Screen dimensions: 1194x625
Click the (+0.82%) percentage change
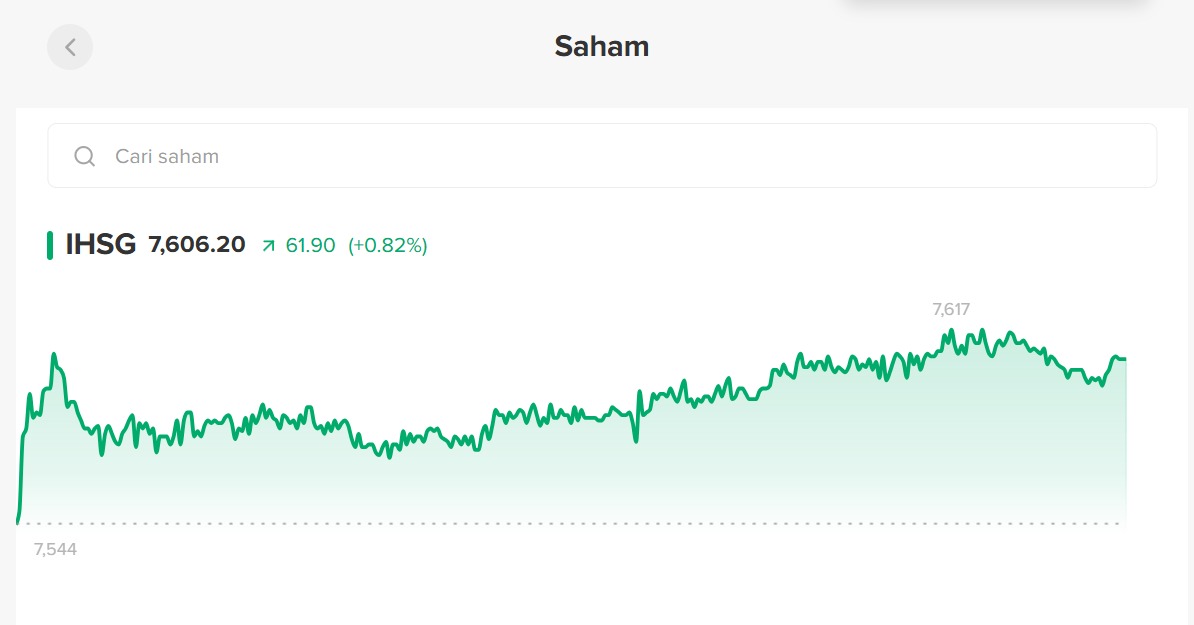387,245
